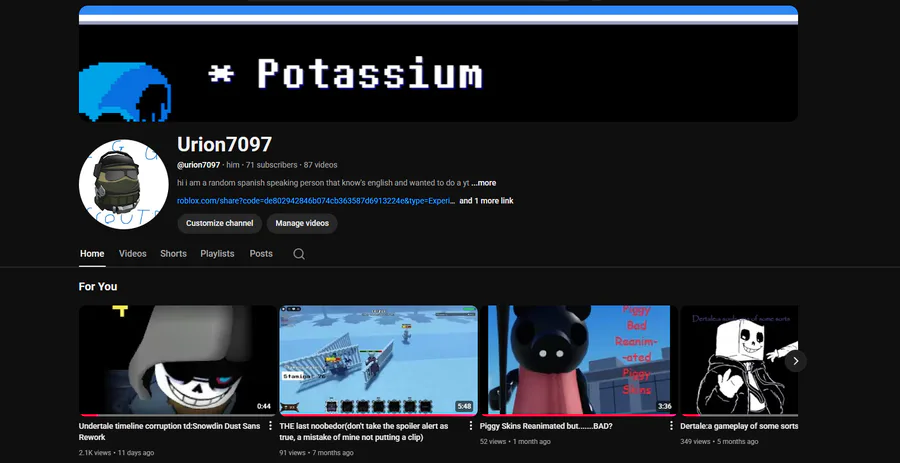The width and height of the screenshot is (900, 463).
Task: Show next videos with the carousel arrow
Action: click(x=796, y=361)
